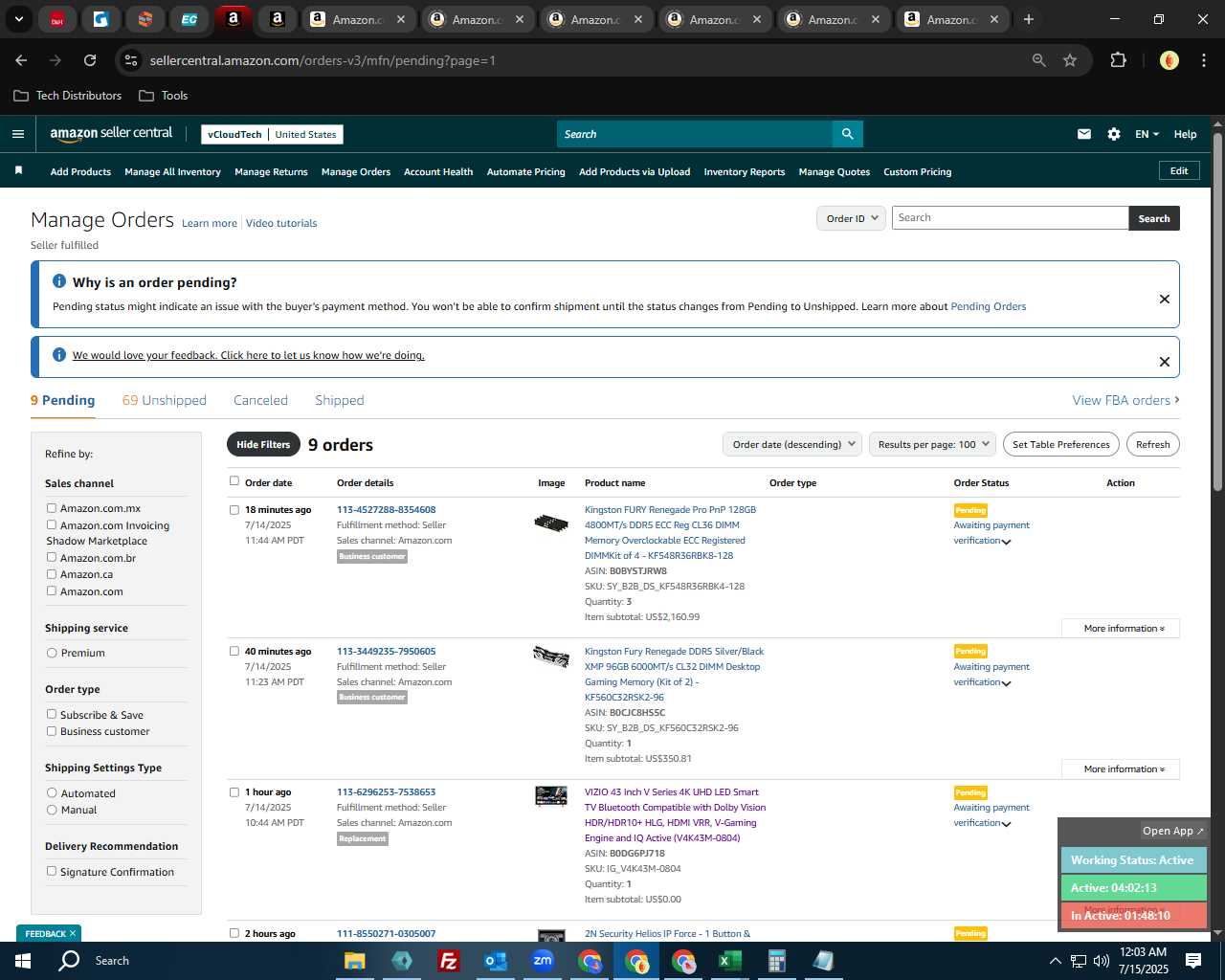Check the Amazon.com Invoicing Shadow Marketplace filter

click(x=52, y=524)
